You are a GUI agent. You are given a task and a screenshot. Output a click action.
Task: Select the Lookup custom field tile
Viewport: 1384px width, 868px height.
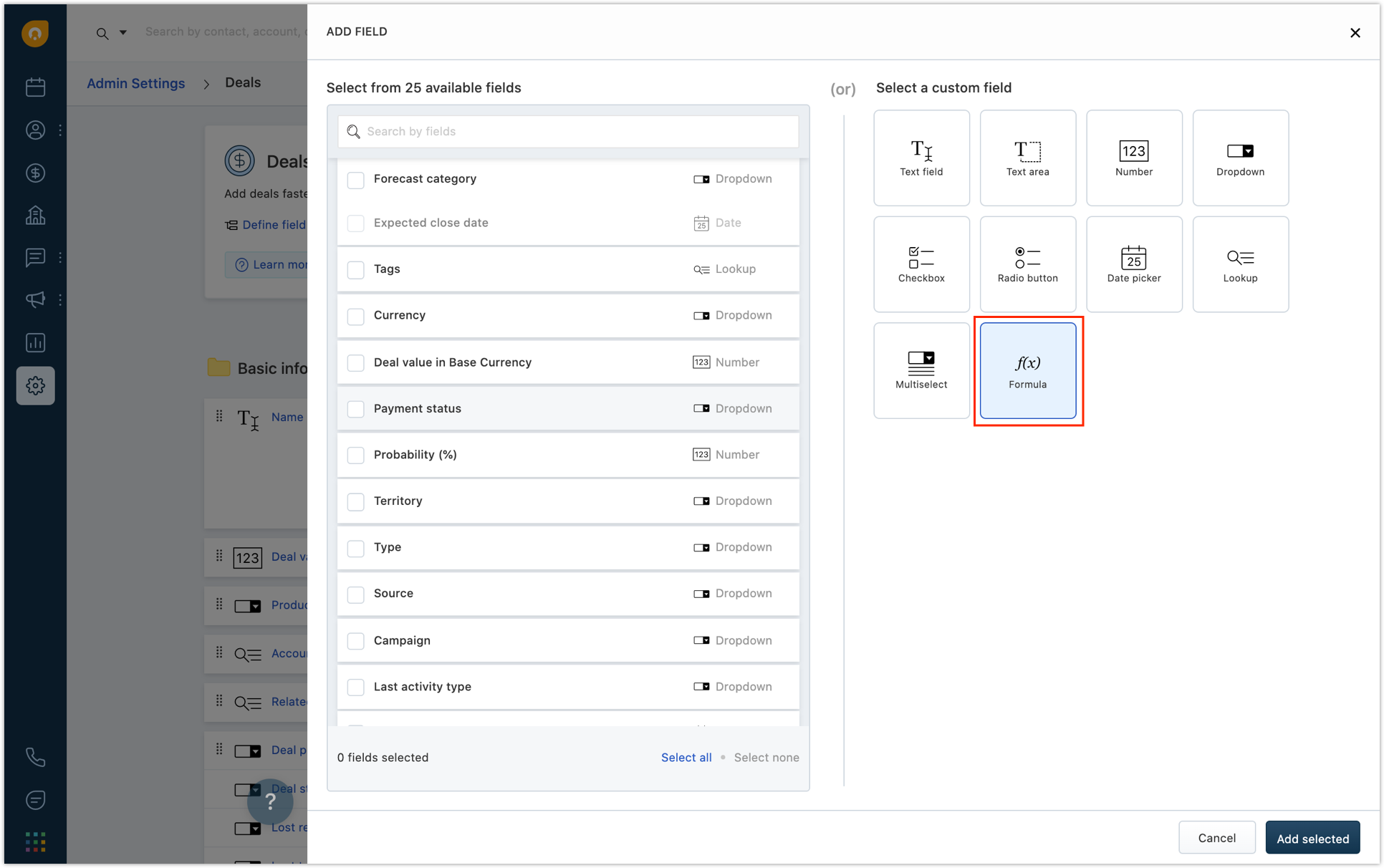(1239, 264)
